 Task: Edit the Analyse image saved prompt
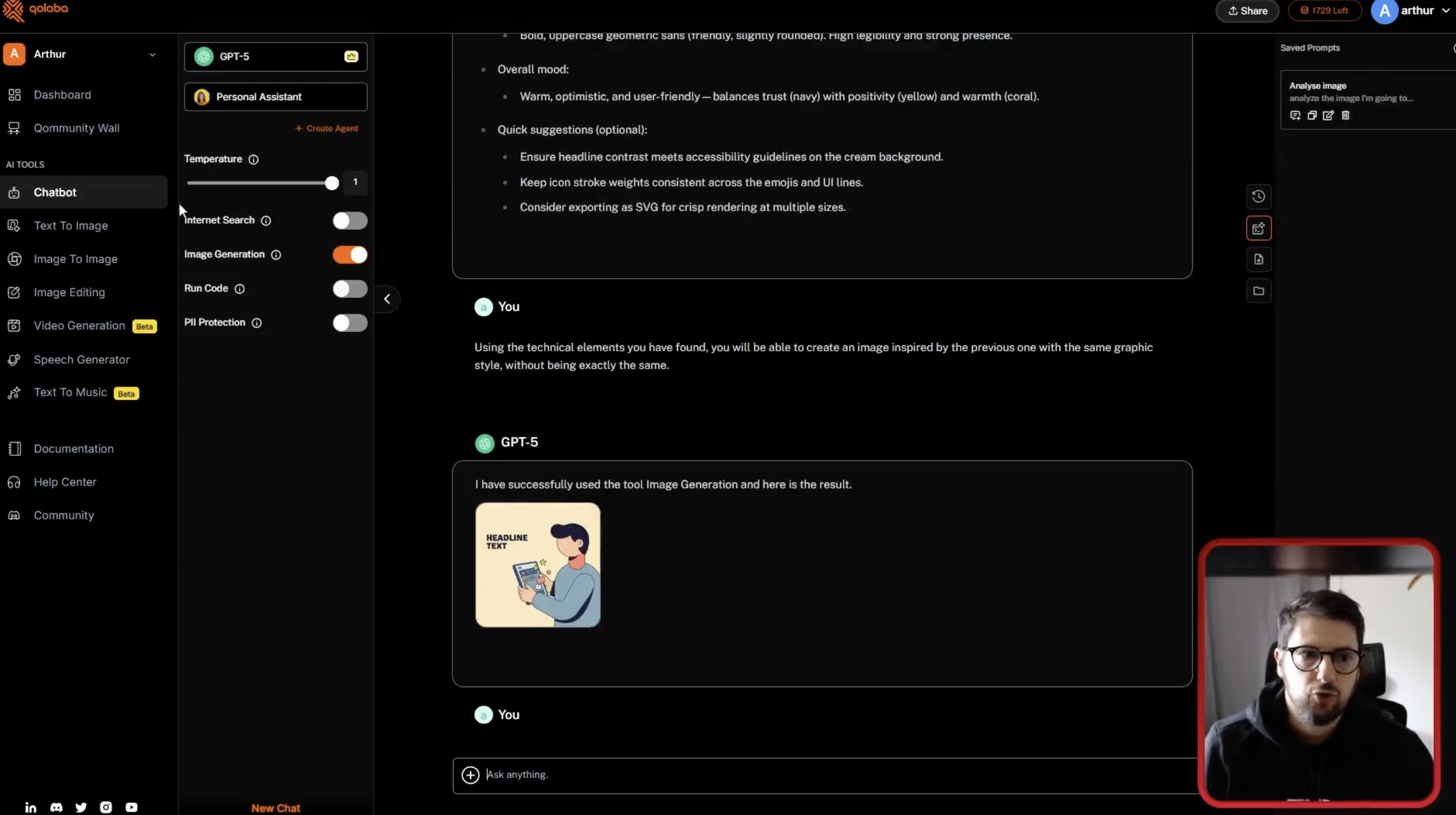[1328, 115]
